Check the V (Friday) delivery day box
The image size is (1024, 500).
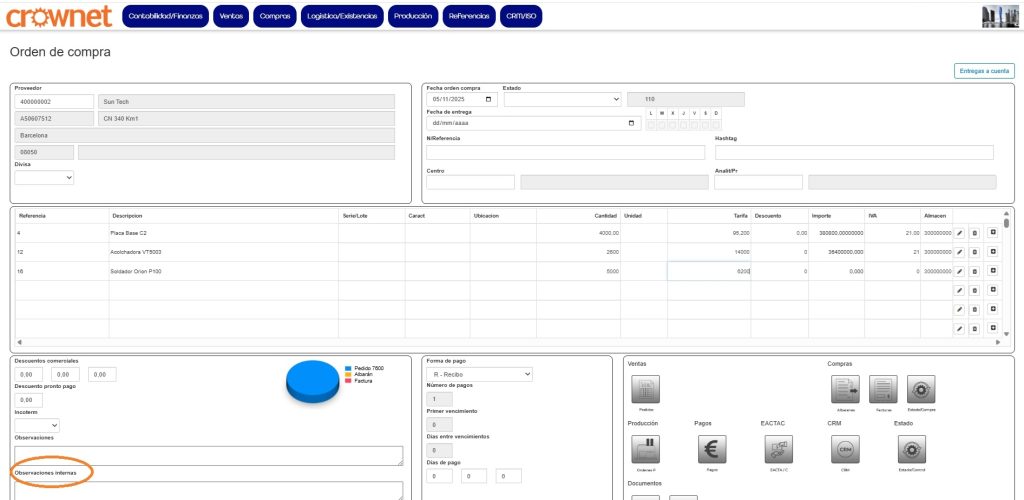click(692, 125)
